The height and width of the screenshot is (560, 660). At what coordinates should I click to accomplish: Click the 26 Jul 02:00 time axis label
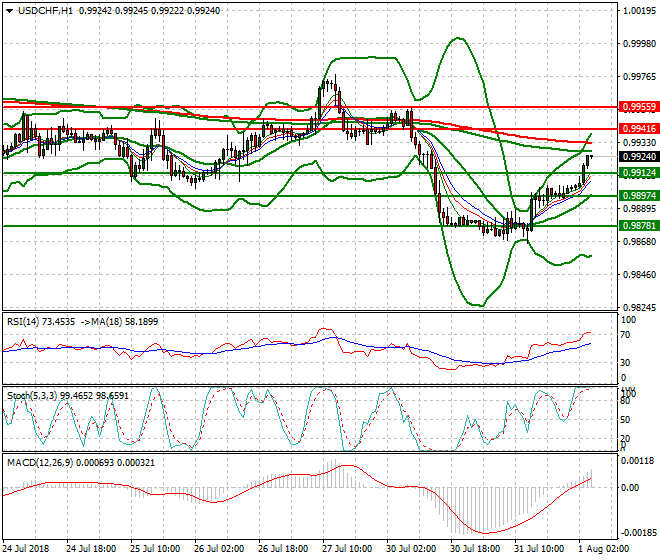coord(219,549)
